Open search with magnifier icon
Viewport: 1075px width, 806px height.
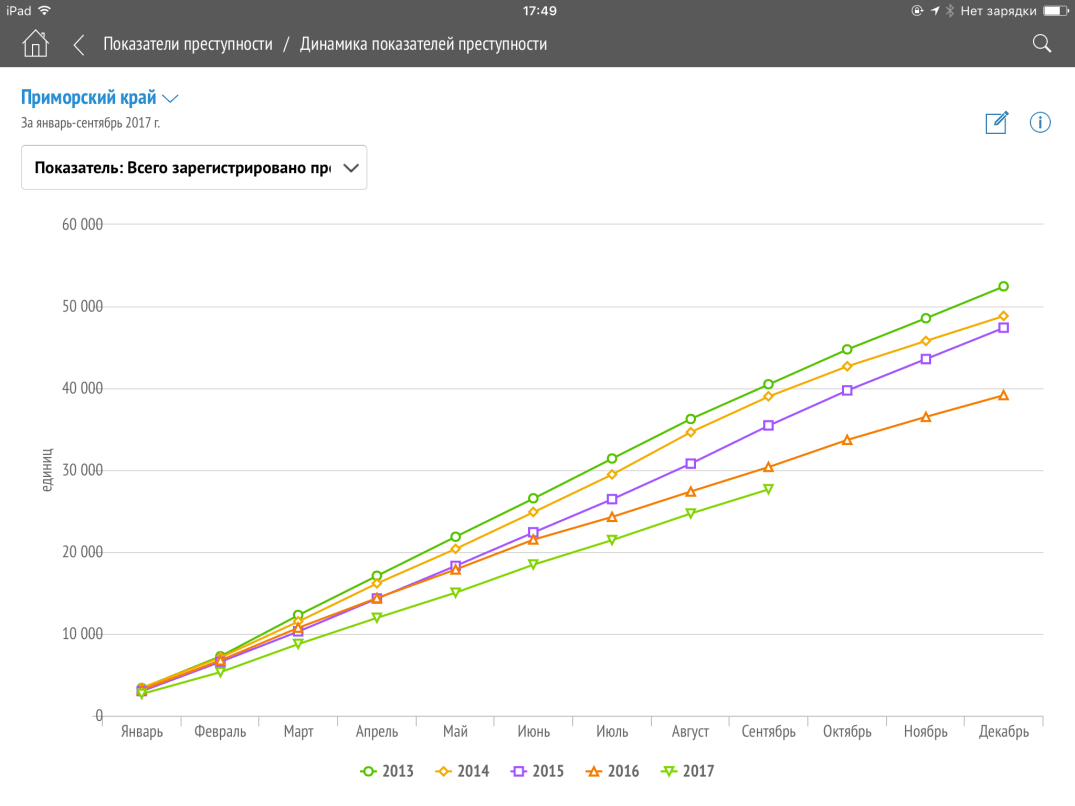pos(1041,43)
